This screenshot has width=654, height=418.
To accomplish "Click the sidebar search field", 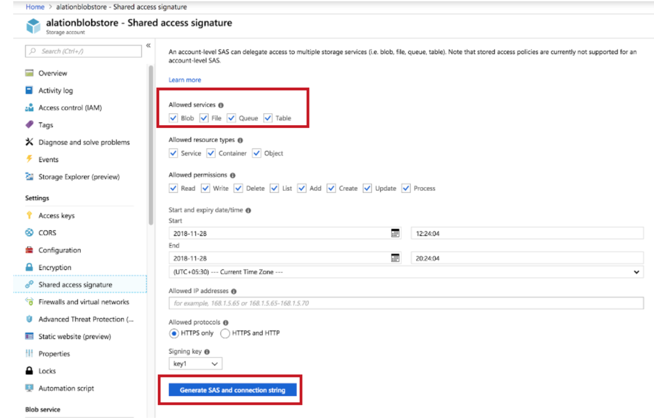I will [x=83, y=51].
